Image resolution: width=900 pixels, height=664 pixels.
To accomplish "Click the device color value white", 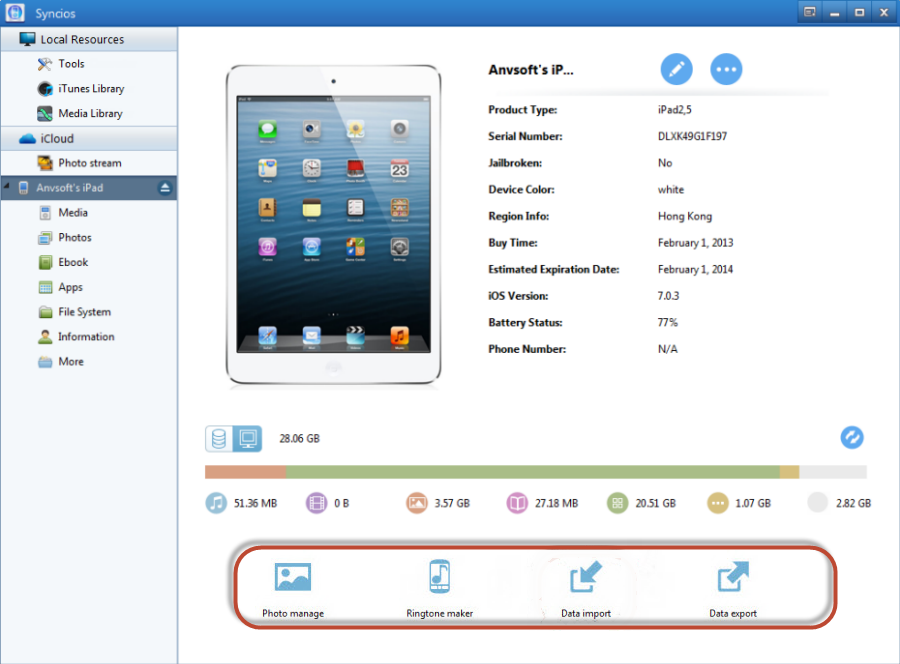I will [x=671, y=189].
